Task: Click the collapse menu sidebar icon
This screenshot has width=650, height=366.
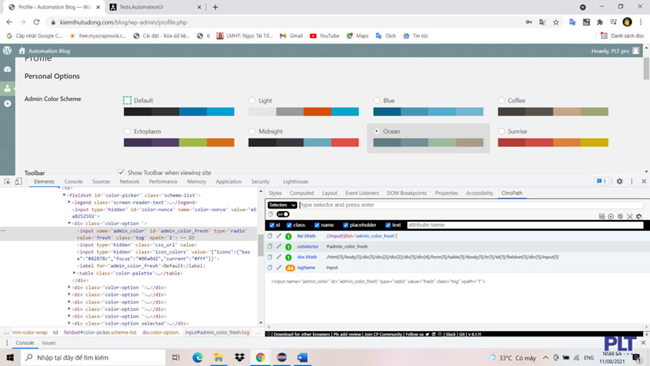Action: click(x=7, y=103)
